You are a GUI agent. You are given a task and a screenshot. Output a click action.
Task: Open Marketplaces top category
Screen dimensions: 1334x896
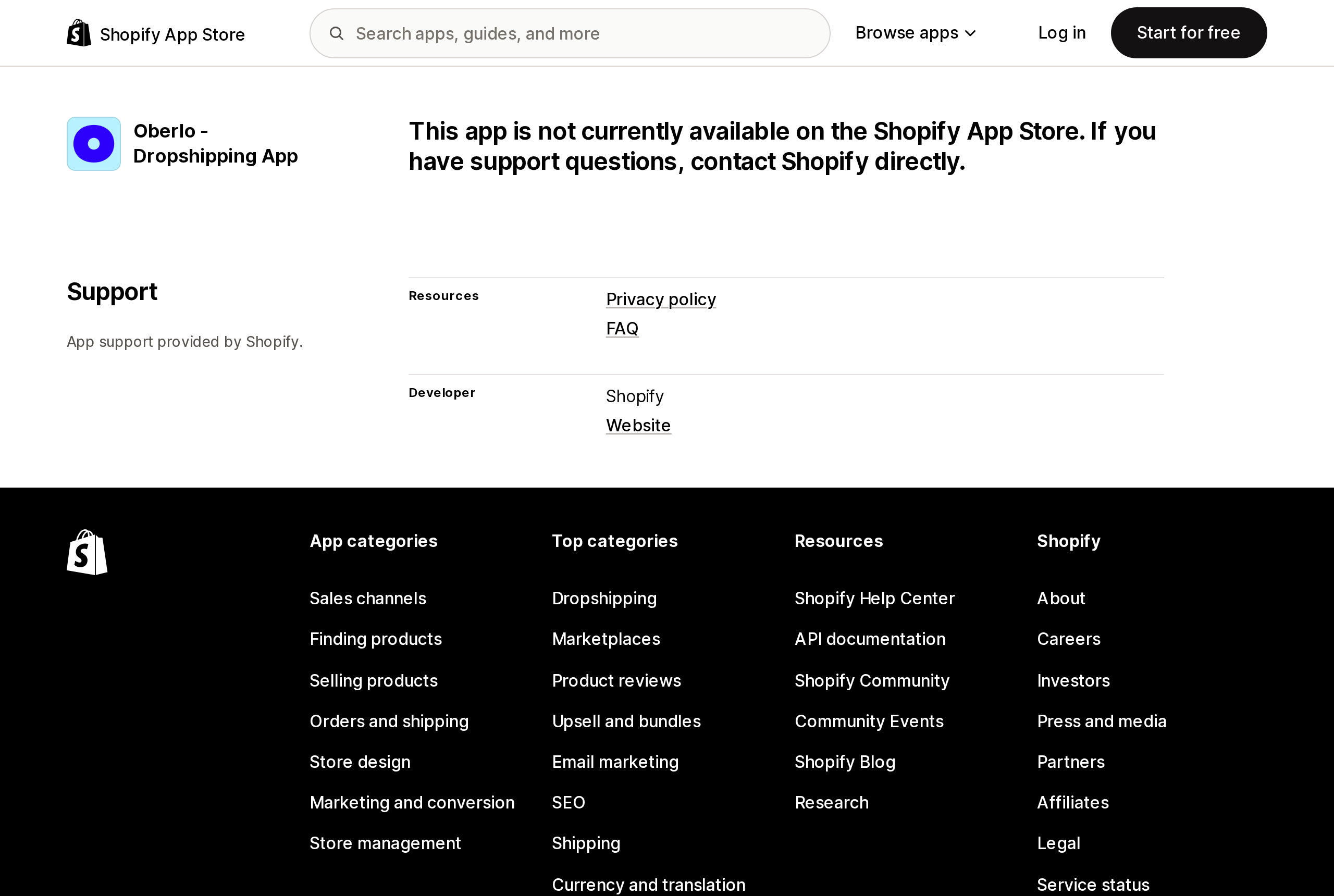click(x=607, y=639)
